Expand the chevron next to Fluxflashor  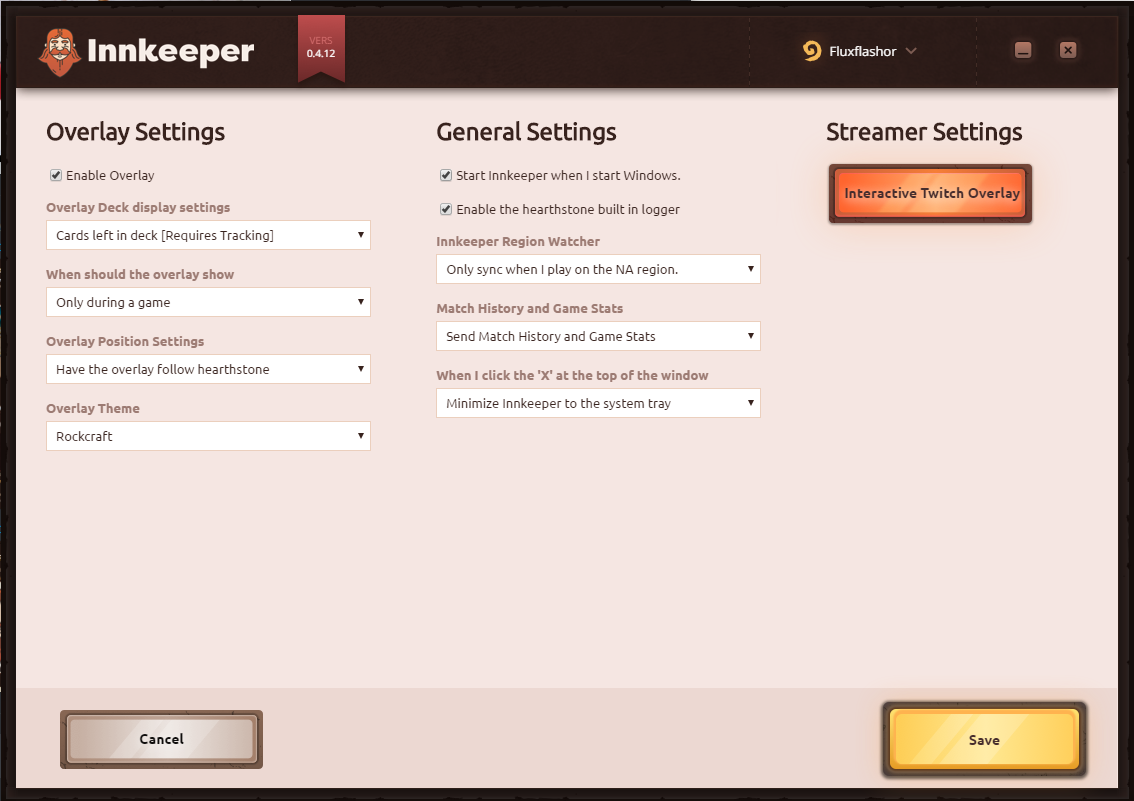(x=912, y=50)
